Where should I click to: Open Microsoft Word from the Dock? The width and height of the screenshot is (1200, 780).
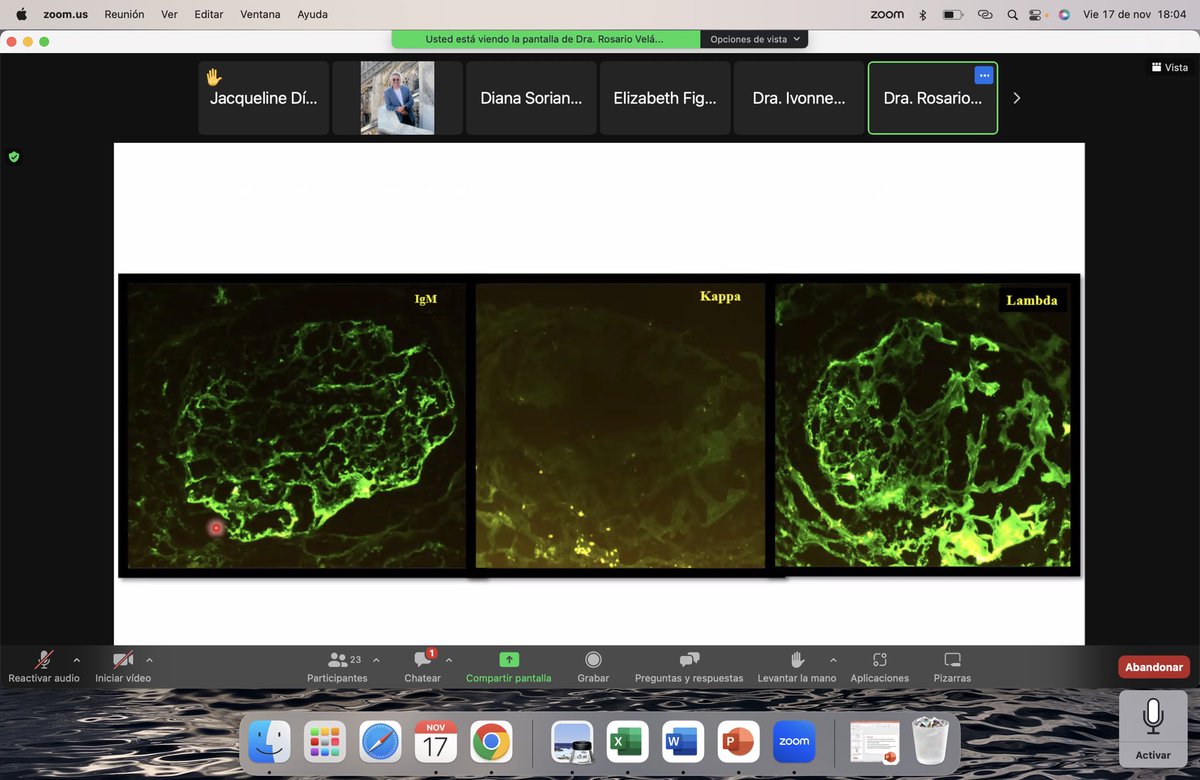[x=683, y=741]
